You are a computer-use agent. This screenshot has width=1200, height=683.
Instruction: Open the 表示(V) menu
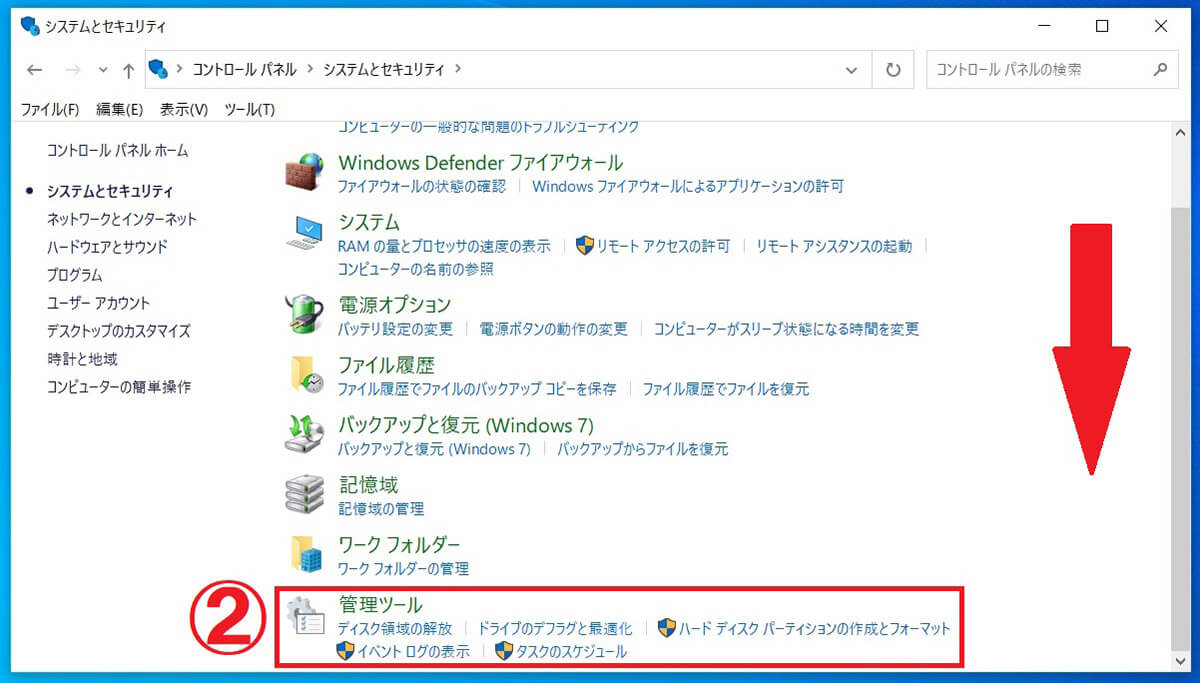pyautogui.click(x=184, y=109)
